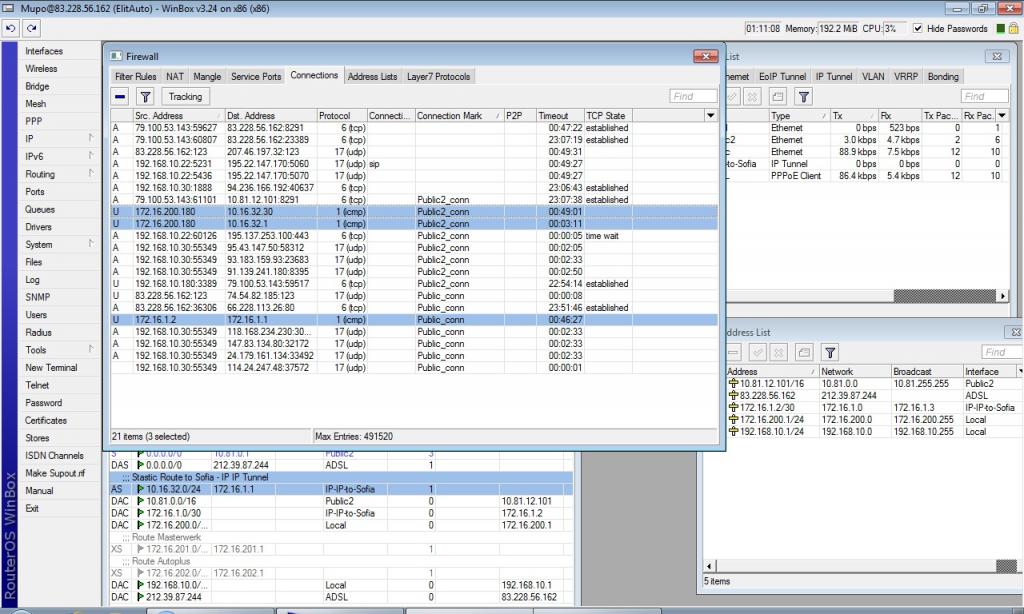Open the column dropdown in the Connections table
1024x614 pixels.
(710, 116)
